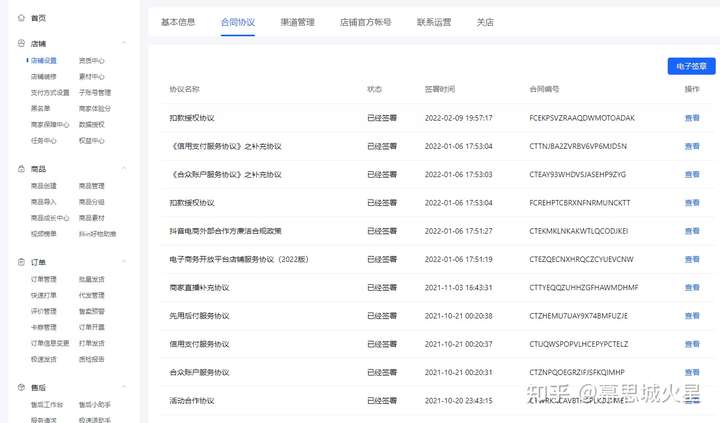Image resolution: width=720 pixels, height=423 pixels.
Task: Select the date 2021-11-03 16:43:31
Action: tap(458, 288)
